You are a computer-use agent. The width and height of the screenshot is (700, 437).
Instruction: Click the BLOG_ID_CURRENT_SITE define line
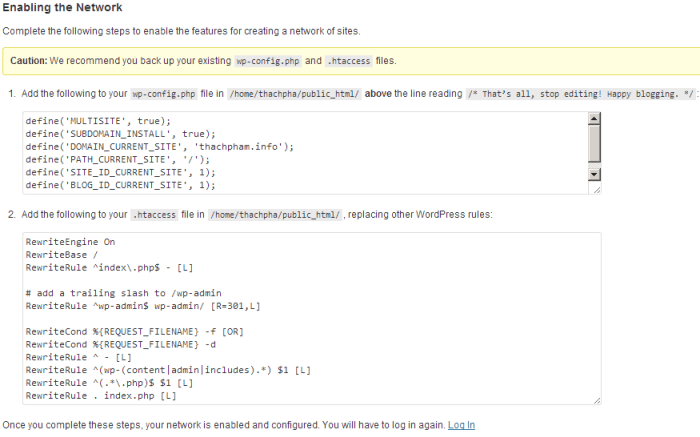tap(121, 185)
